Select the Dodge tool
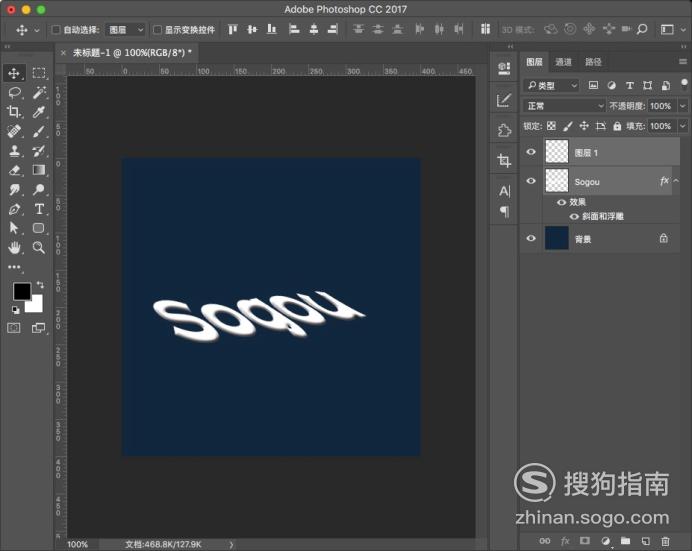The height and width of the screenshot is (551, 692). (39, 190)
